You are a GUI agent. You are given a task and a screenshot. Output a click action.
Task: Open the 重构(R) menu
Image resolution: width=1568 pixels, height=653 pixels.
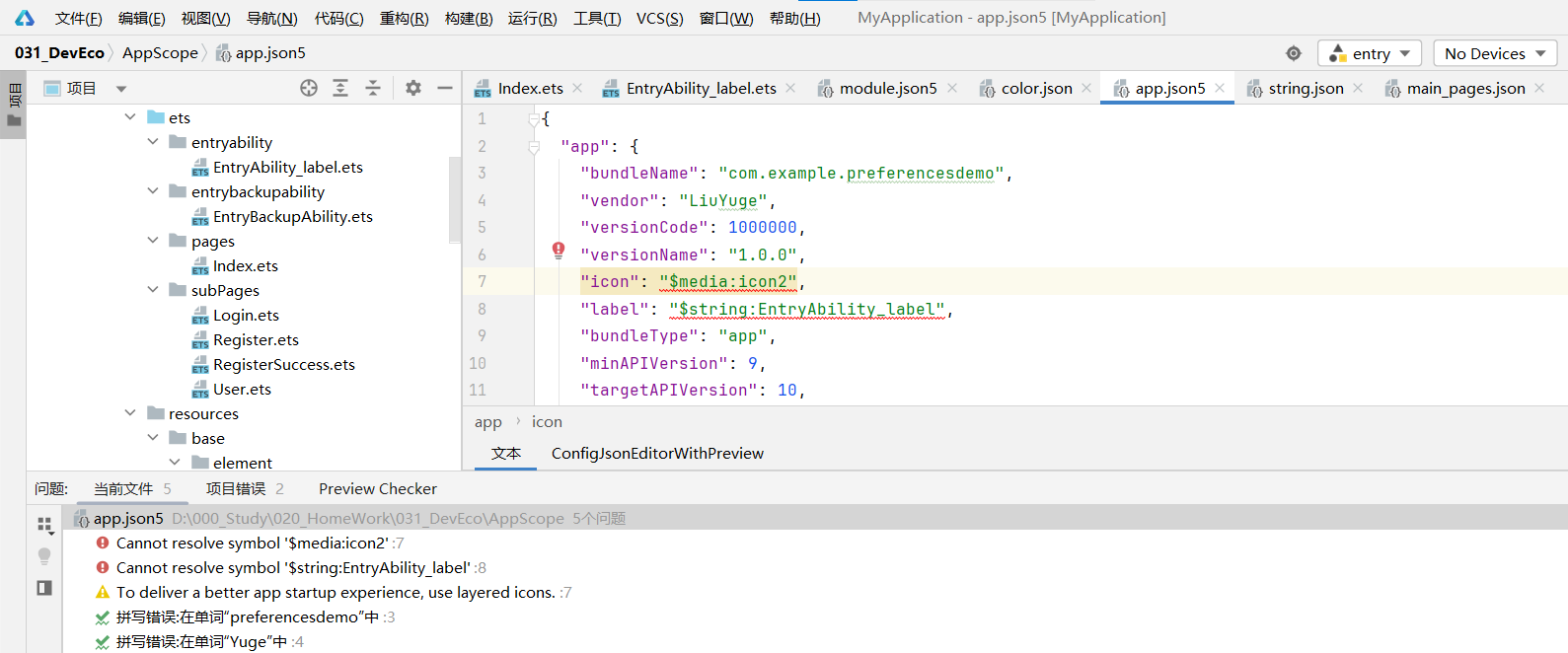[405, 18]
